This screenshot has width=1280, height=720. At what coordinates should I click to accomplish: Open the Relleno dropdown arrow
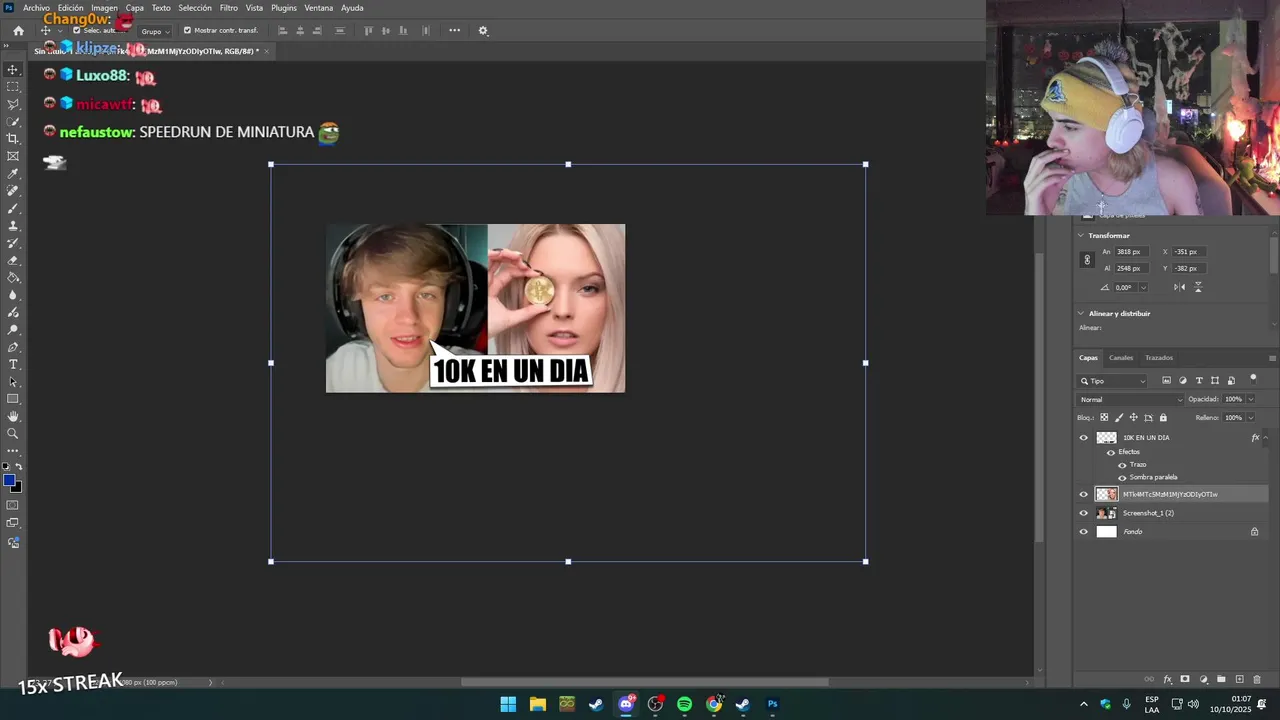pos(1250,418)
